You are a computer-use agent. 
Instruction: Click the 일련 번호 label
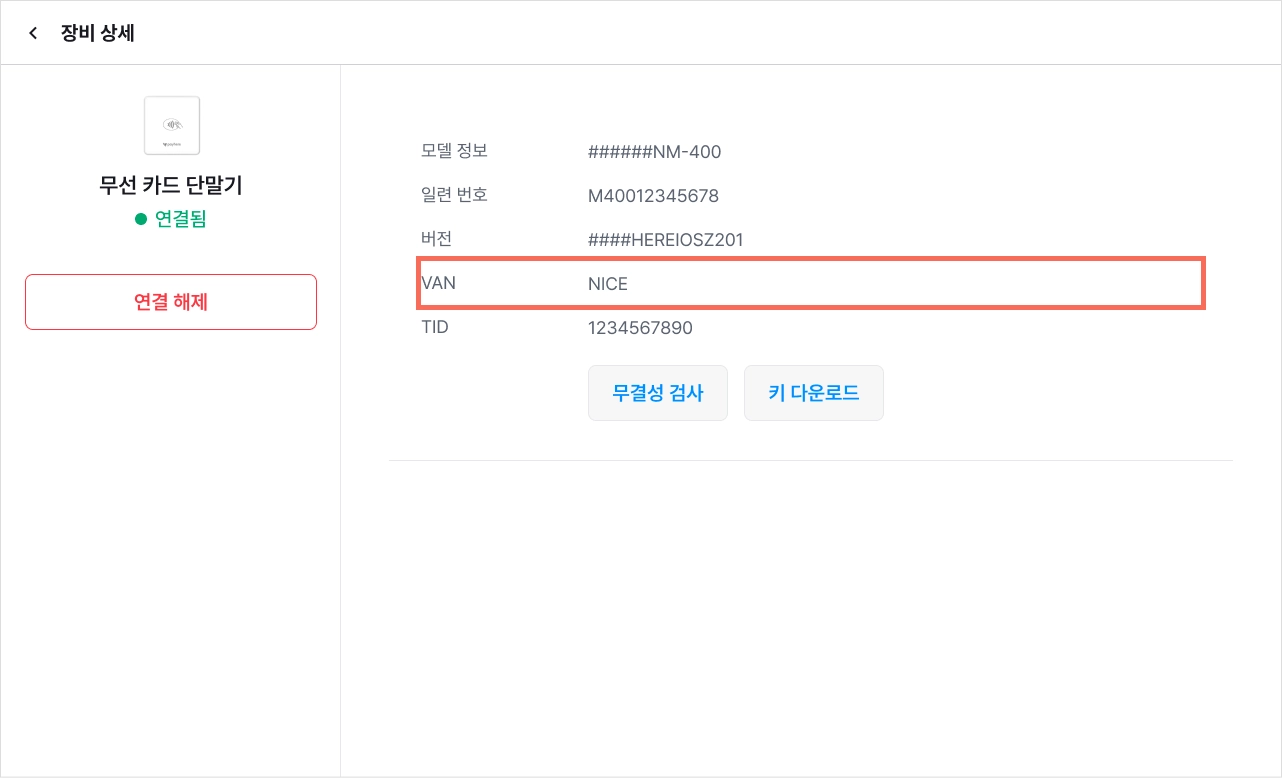coord(454,195)
